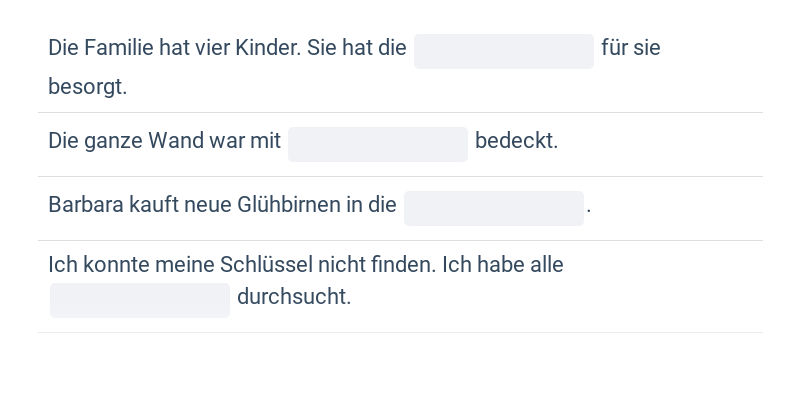Screen dimensions: 800x400
Task: Activate the blank before "durchsucht"
Action: point(140,299)
